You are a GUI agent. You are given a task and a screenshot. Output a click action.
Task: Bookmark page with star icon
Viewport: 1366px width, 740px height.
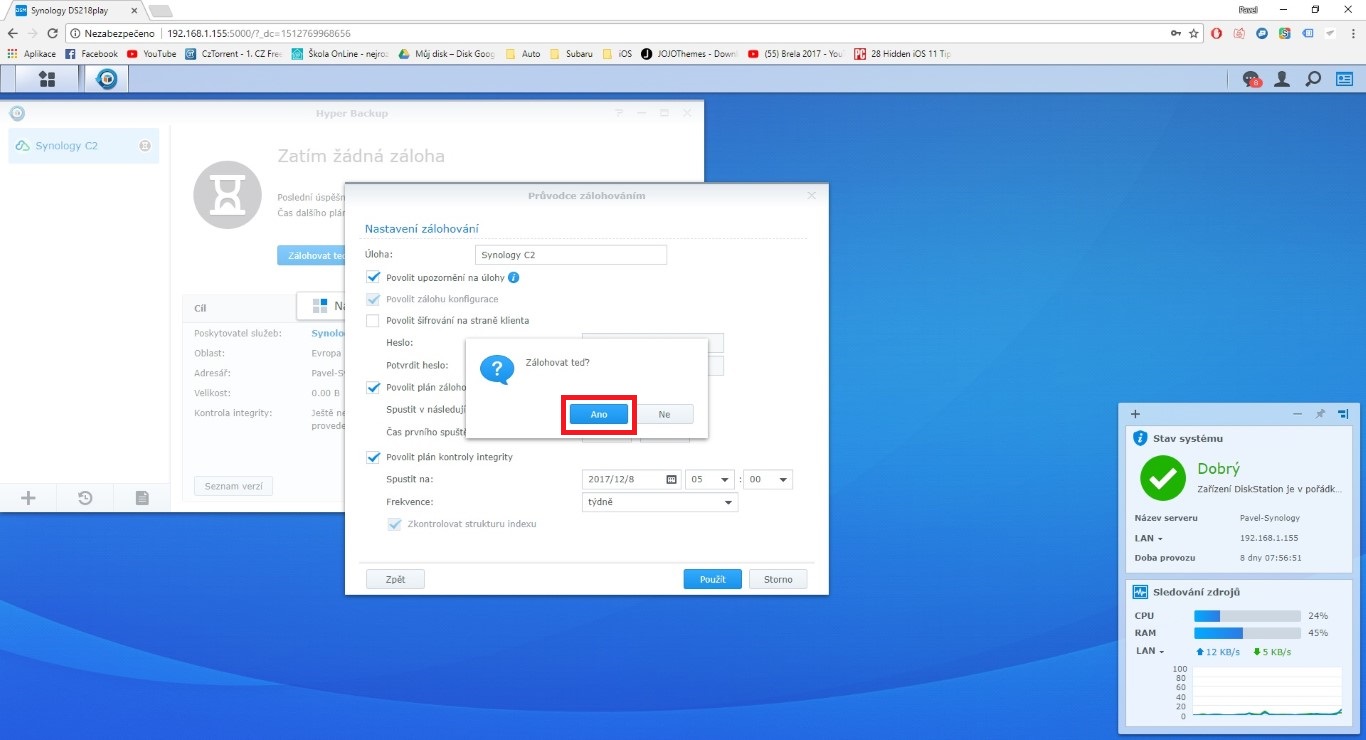click(x=1194, y=33)
